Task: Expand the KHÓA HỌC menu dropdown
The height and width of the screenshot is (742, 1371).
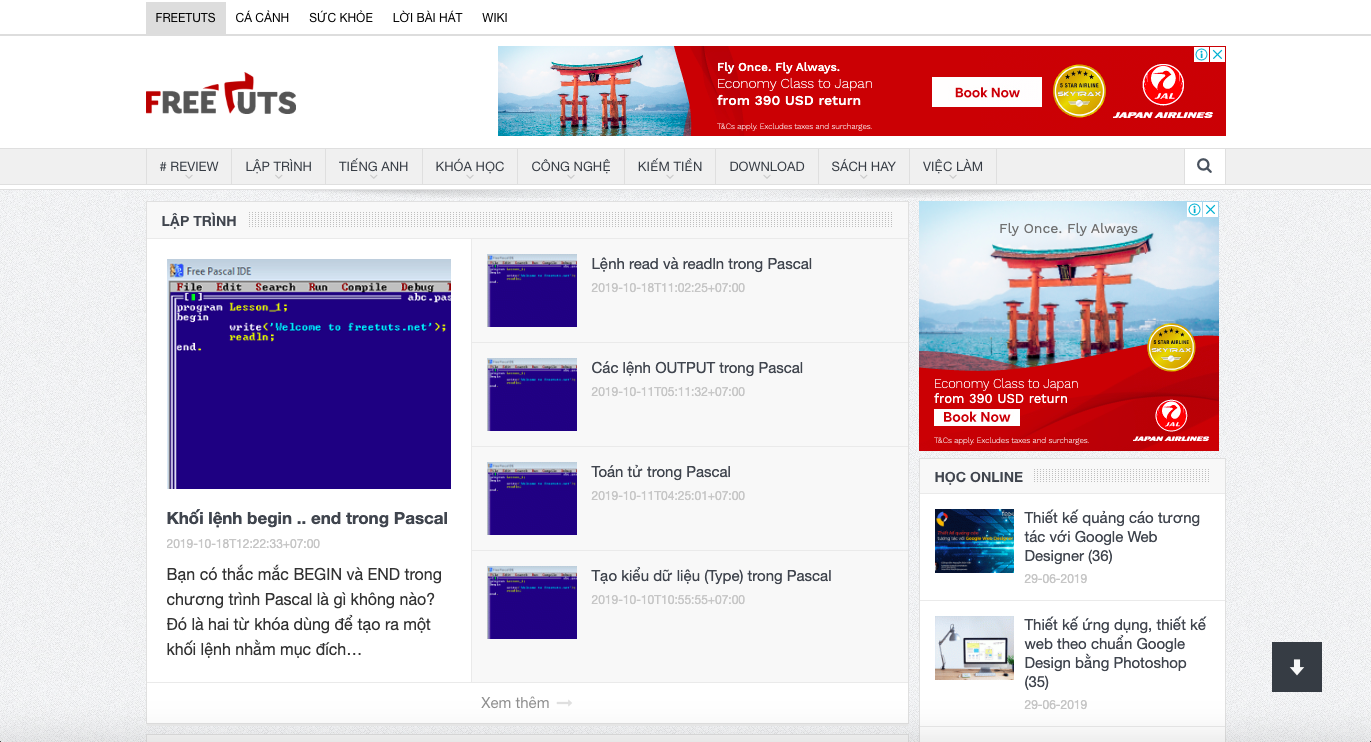Action: (469, 167)
